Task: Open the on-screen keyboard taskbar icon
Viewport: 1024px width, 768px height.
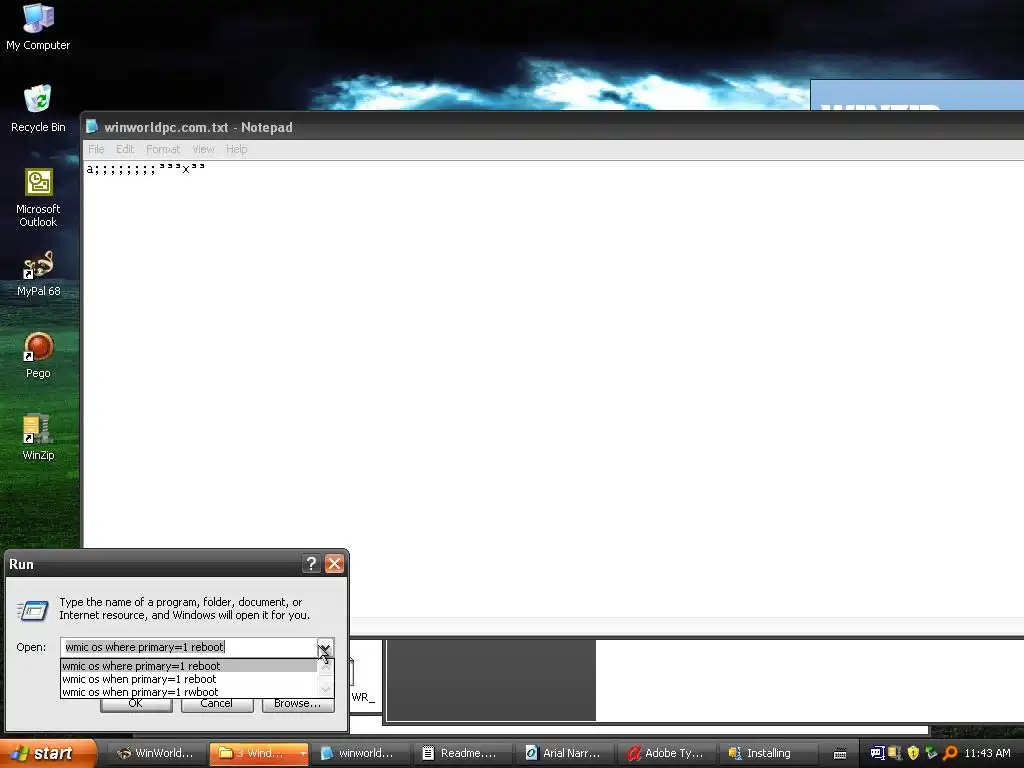Action: pos(840,754)
